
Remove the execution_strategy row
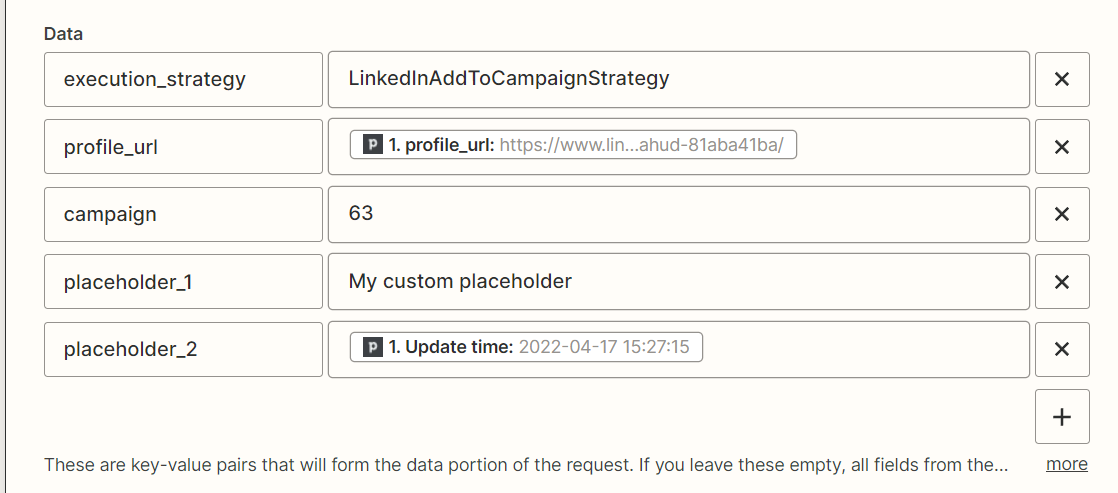[1062, 79]
